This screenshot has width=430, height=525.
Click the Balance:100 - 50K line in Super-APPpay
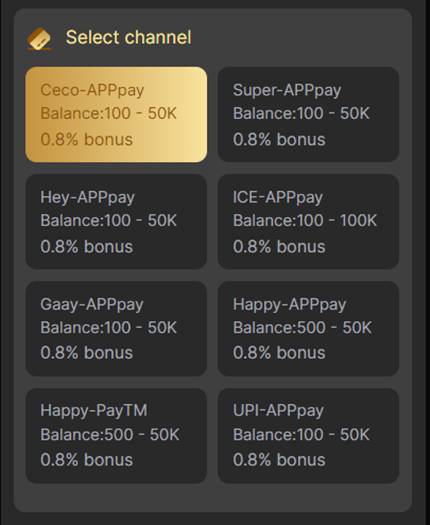click(301, 114)
